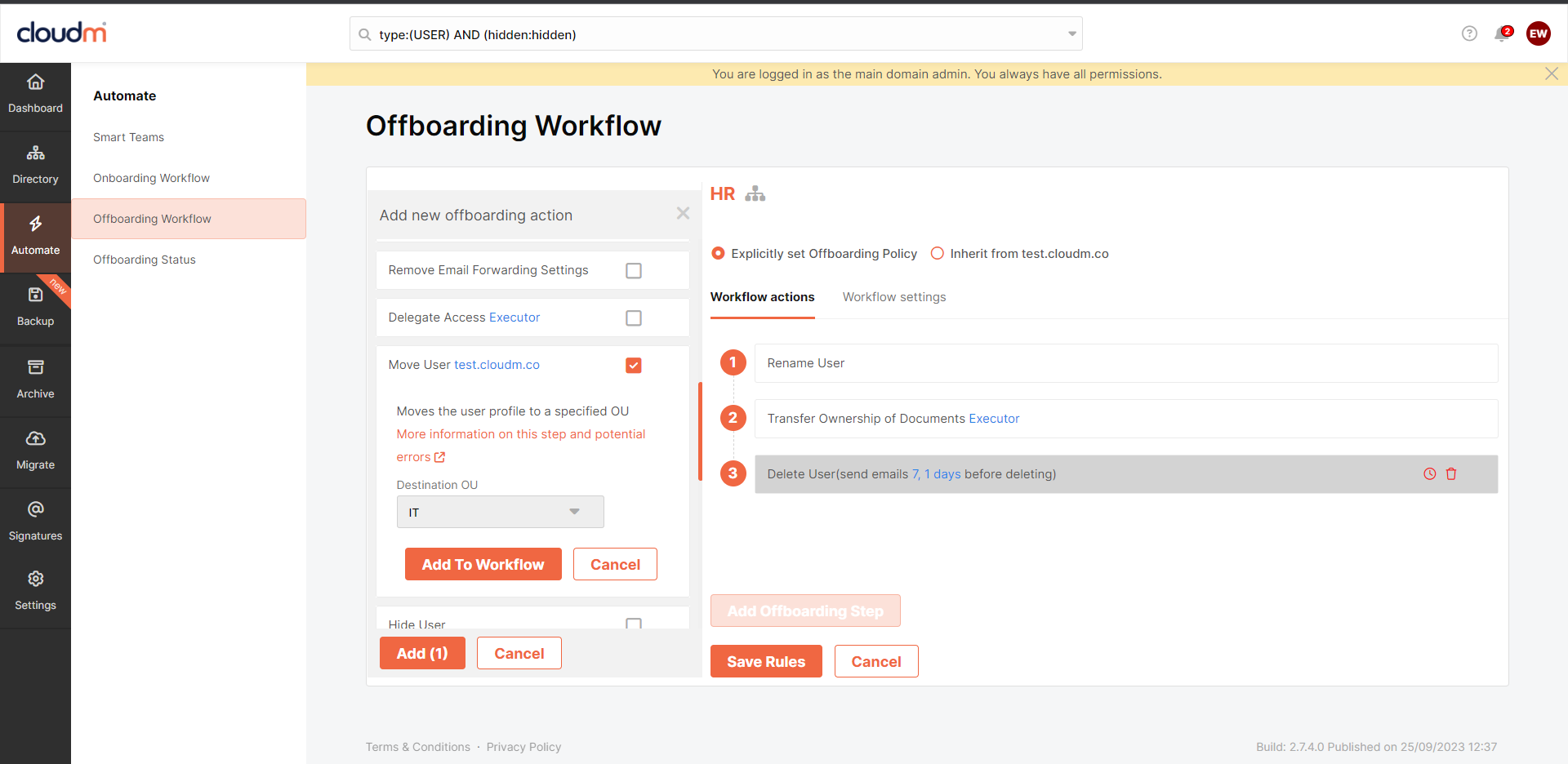Click the cloudm logo
Image resolution: width=1568 pixels, height=764 pixels.
pyautogui.click(x=61, y=33)
